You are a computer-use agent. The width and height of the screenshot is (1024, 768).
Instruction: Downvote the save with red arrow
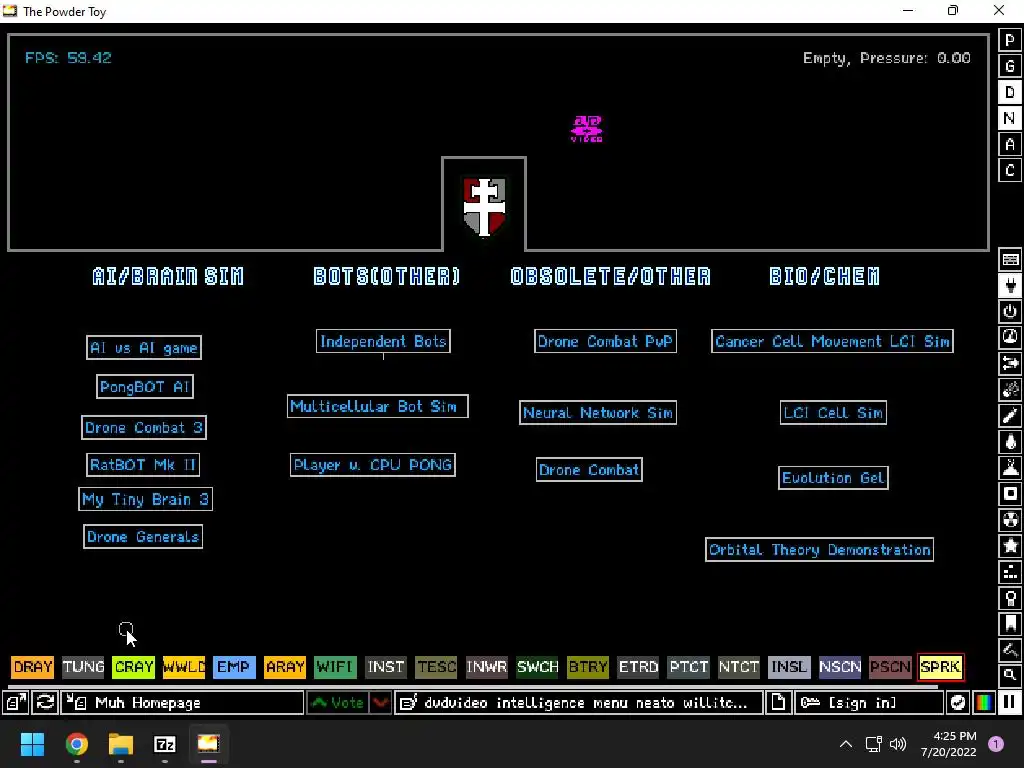click(x=380, y=703)
